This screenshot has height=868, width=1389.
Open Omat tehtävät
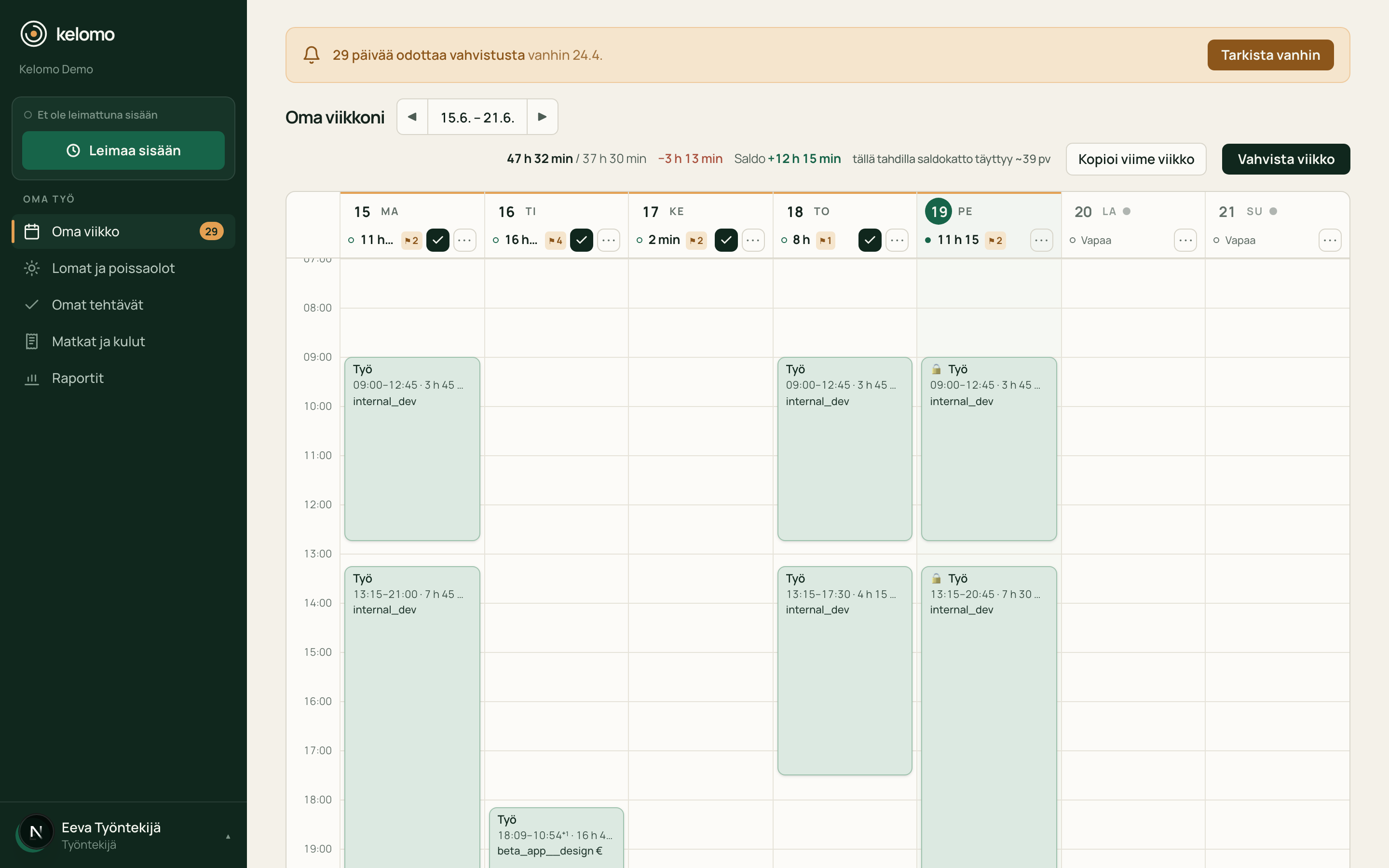point(123,305)
